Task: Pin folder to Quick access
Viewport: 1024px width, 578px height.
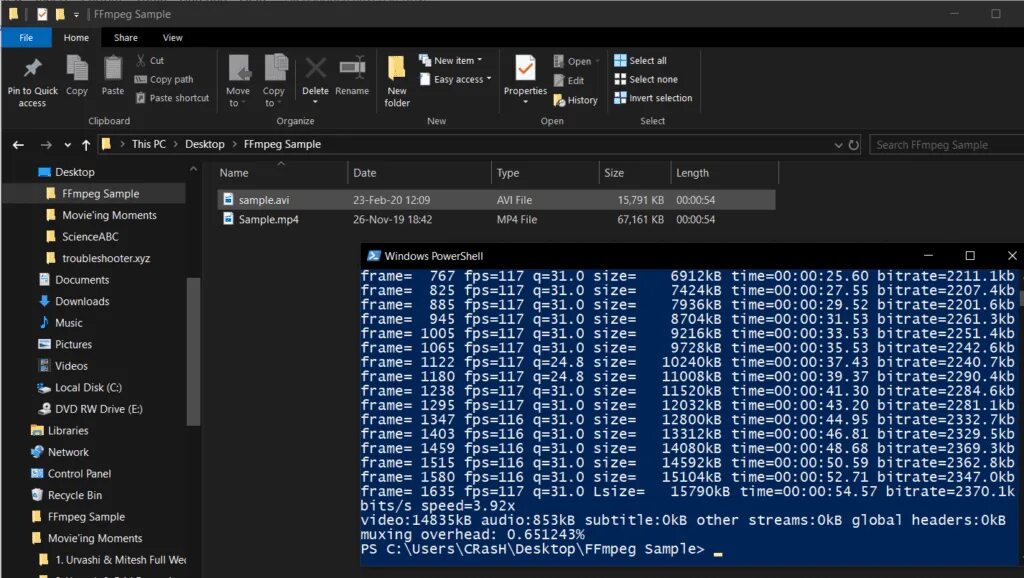Action: point(32,82)
